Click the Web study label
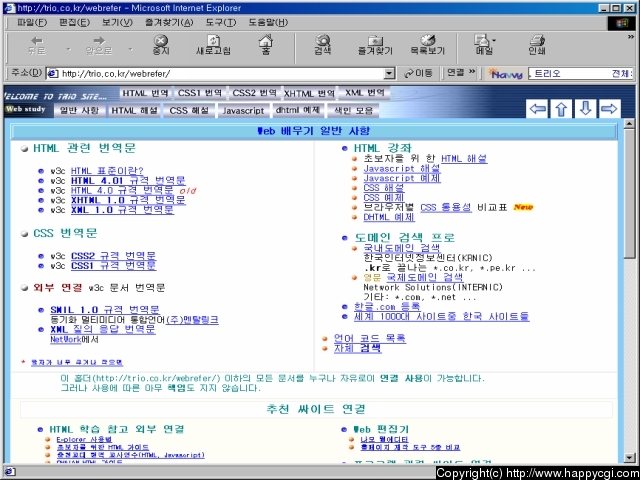640x480 pixels. click(x=25, y=109)
